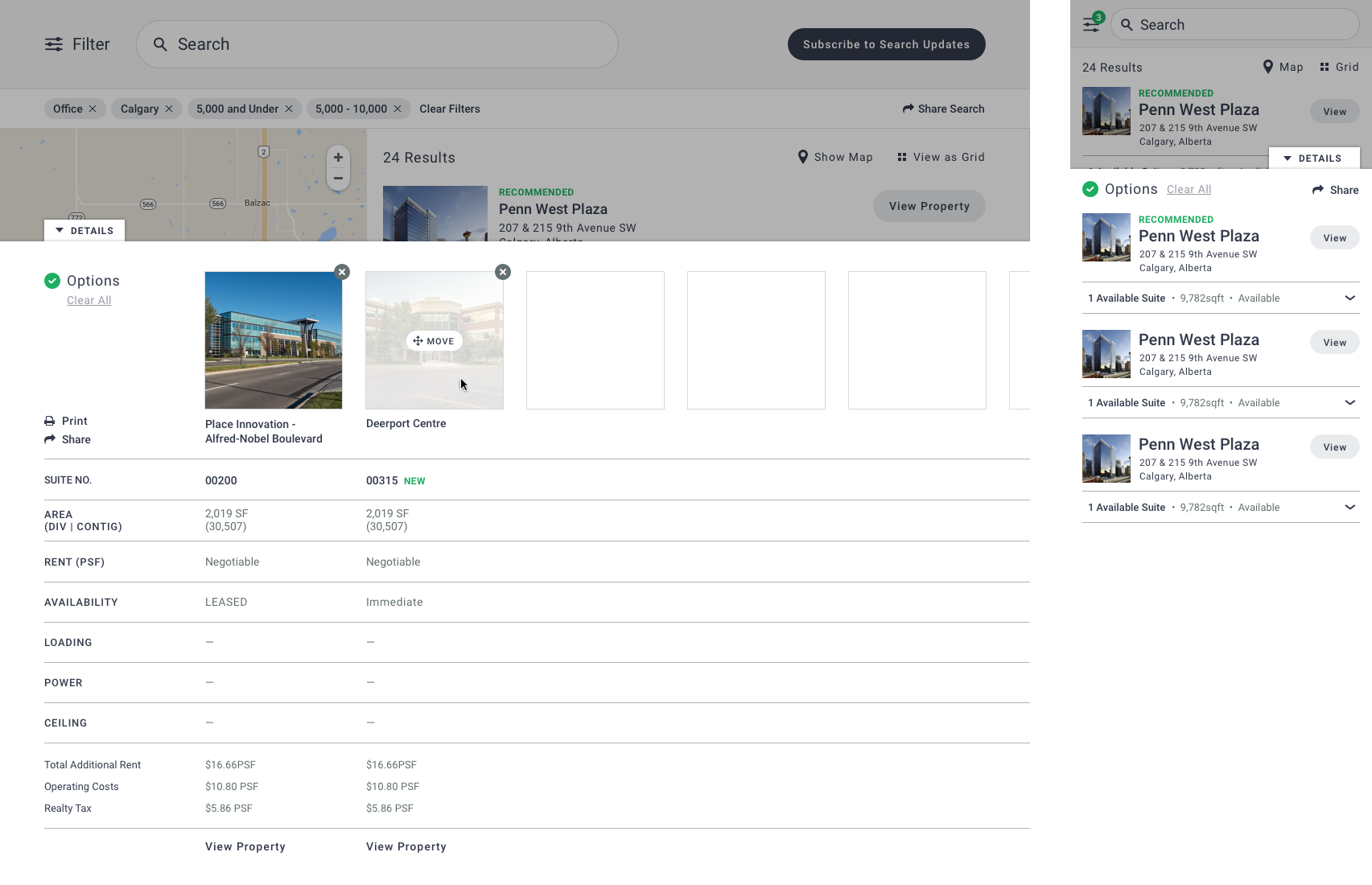This screenshot has width=1372, height=885.
Task: Click the main Search input field
Action: (377, 44)
